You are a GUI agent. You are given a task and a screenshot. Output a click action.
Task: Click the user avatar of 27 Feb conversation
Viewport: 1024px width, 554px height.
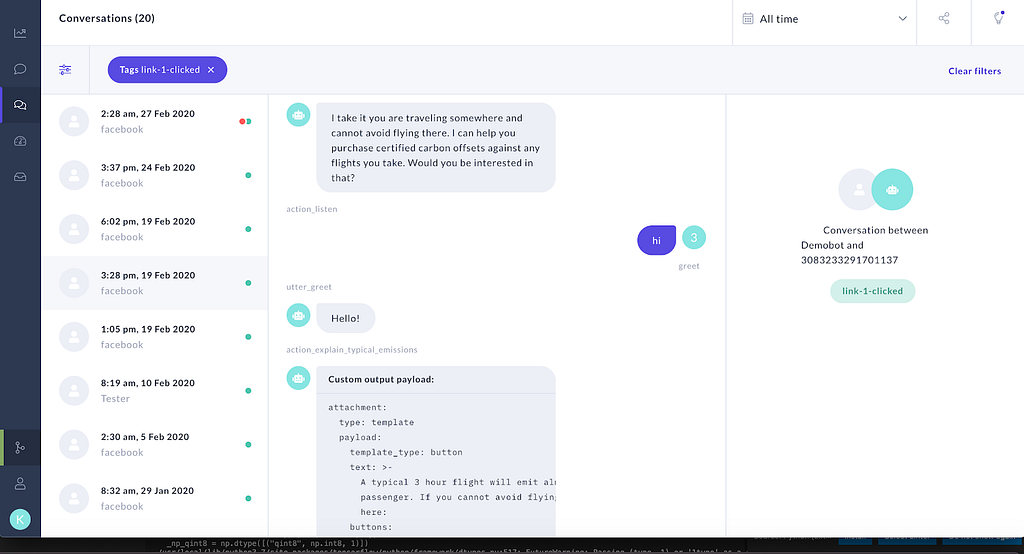(x=74, y=122)
